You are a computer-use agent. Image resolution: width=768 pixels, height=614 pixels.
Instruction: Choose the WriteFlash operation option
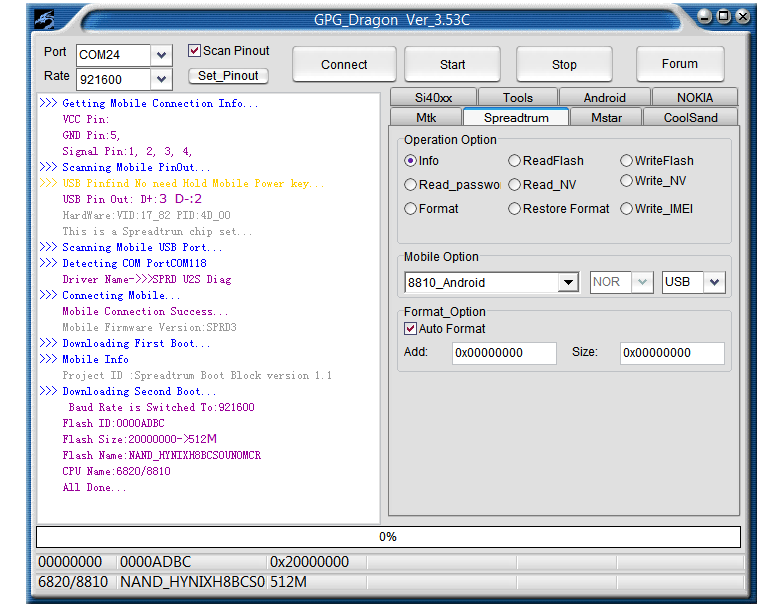tap(627, 161)
